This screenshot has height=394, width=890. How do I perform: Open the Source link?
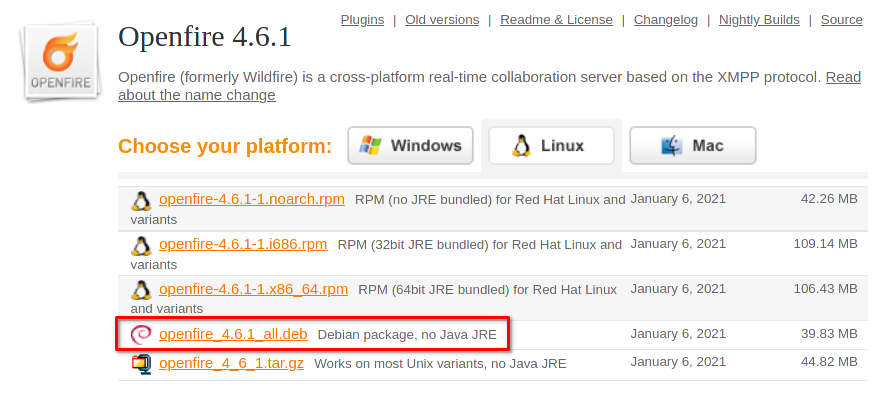pyautogui.click(x=842, y=20)
